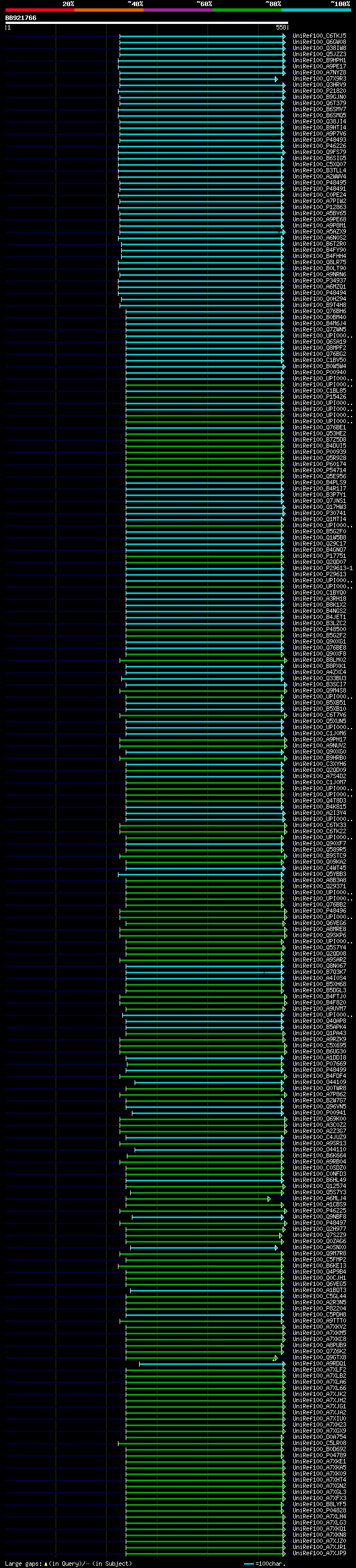Select the label UniRef100_B4K815
Image resolution: width=356 pixels, height=1568 pixels.
click(x=319, y=807)
